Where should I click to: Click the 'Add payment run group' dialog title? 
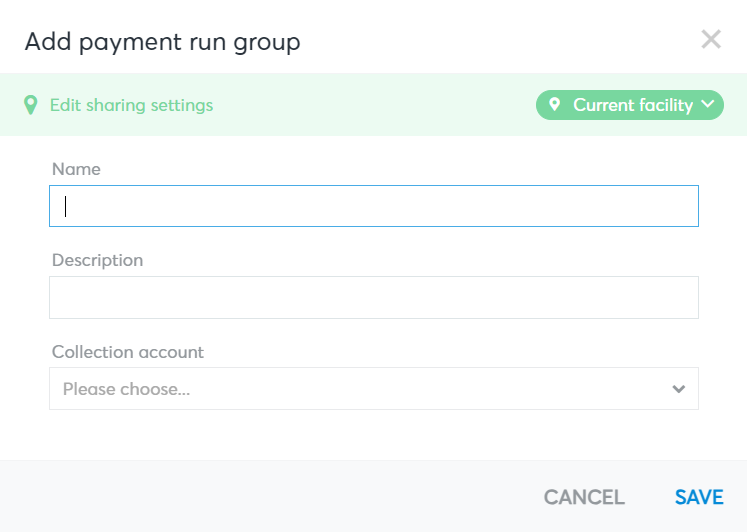[162, 42]
